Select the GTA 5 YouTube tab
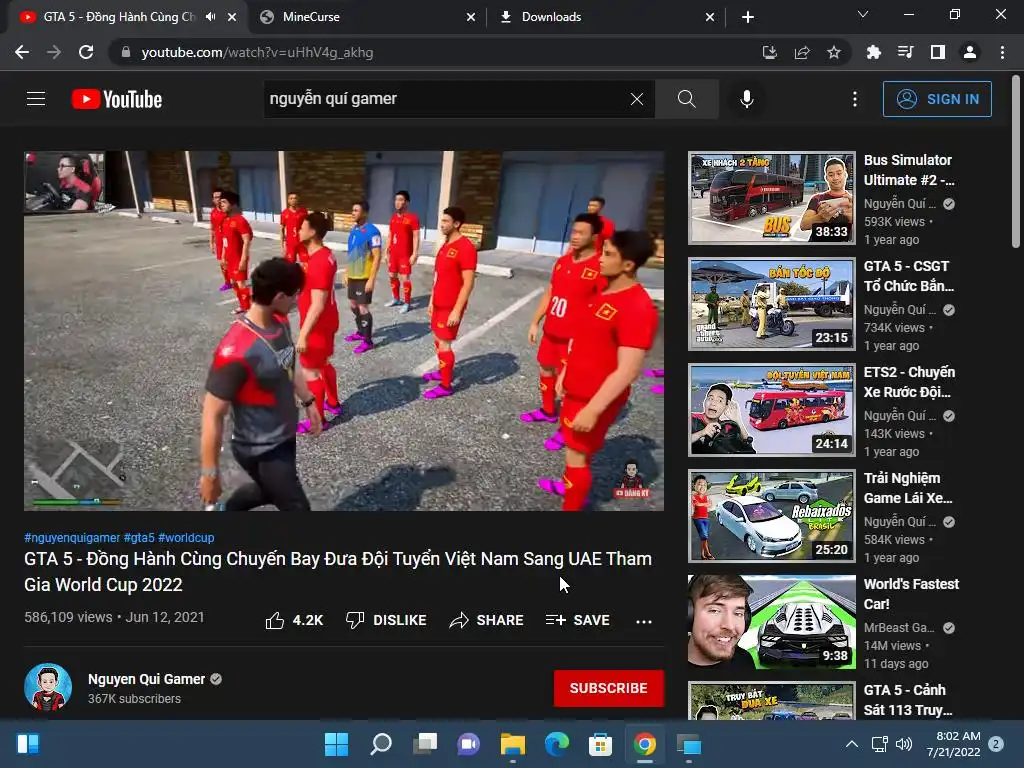The width and height of the screenshot is (1024, 768). pos(119,17)
